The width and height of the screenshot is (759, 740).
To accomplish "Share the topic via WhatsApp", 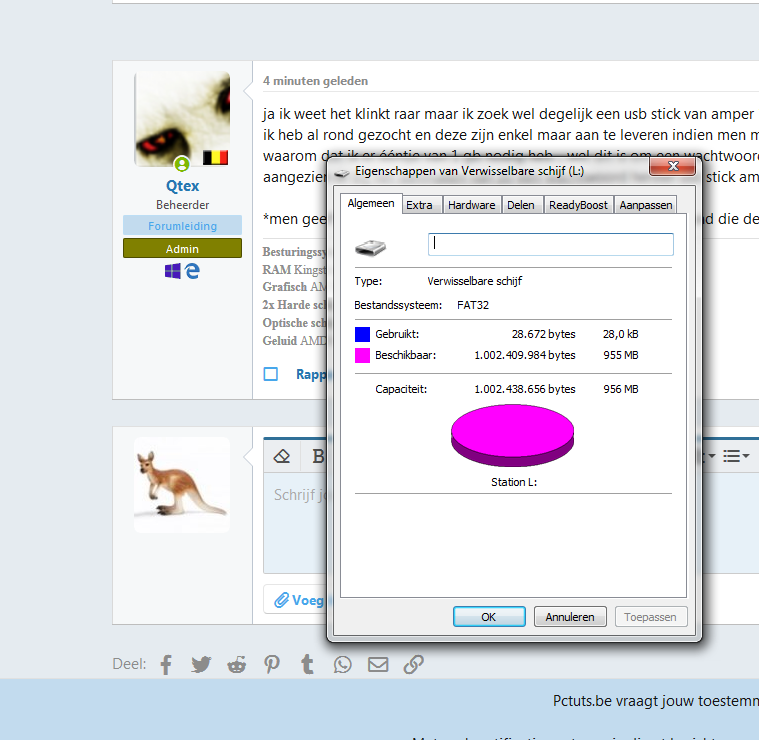I will [343, 664].
